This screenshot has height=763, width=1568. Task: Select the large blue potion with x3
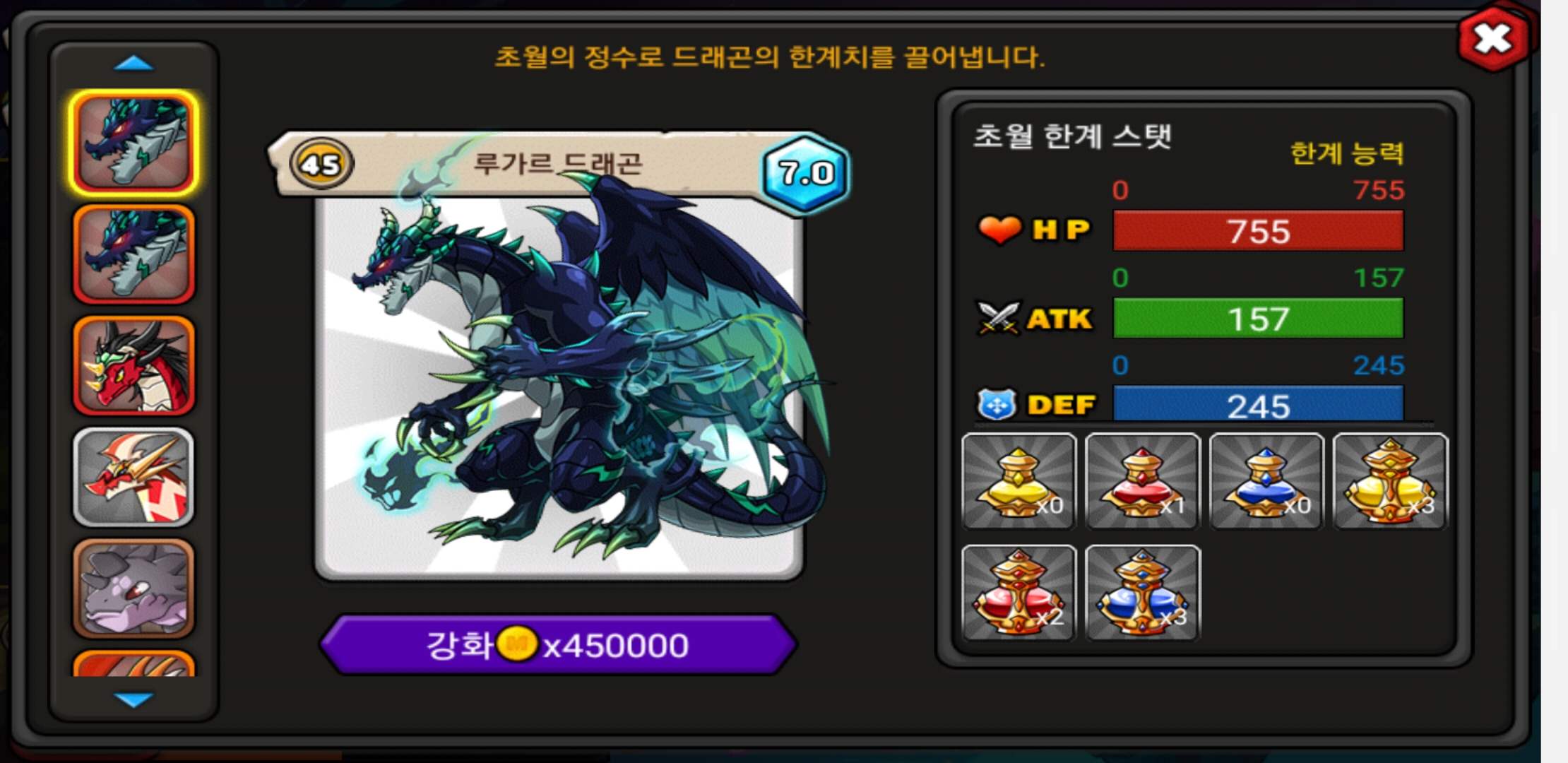point(1142,593)
